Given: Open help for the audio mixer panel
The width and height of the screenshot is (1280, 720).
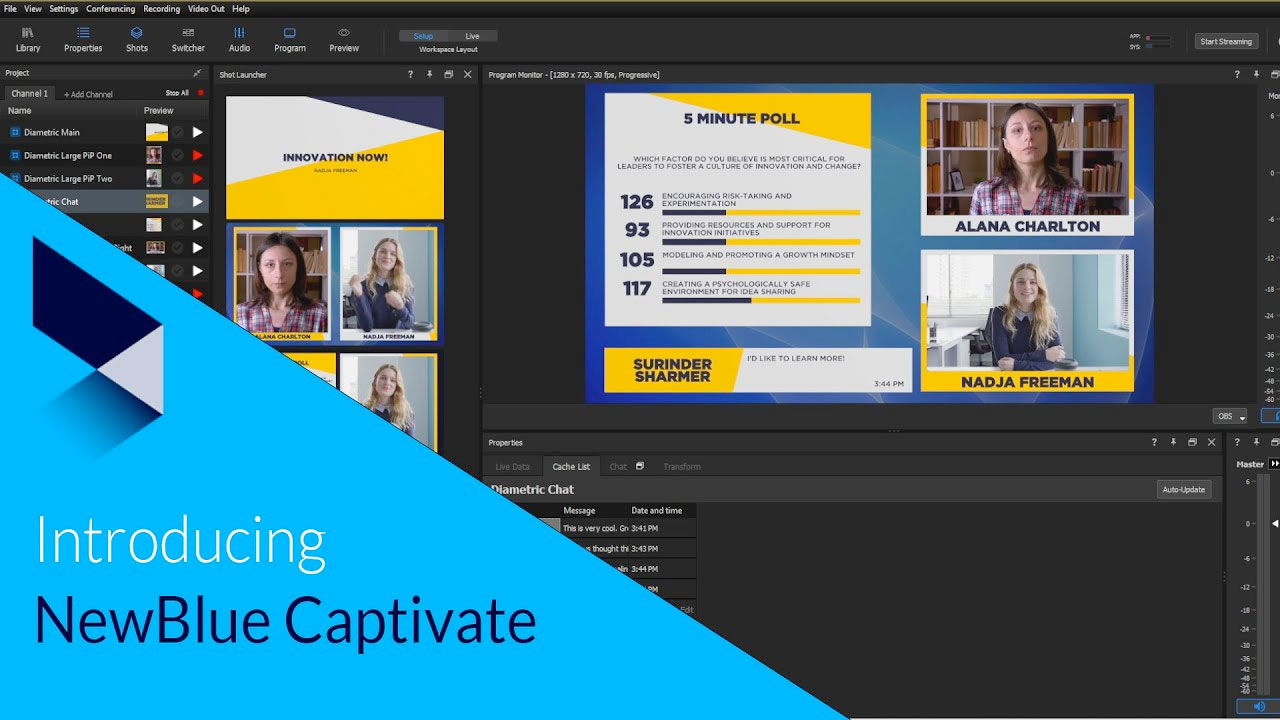Looking at the screenshot, I should [x=1237, y=442].
